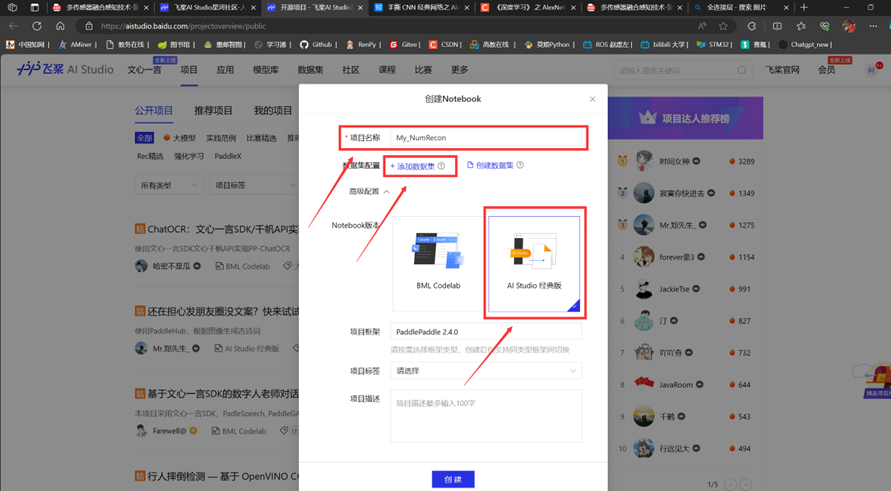Open the 项目标签 filter dropdown on the project list
The height and width of the screenshot is (491, 891).
[253, 185]
